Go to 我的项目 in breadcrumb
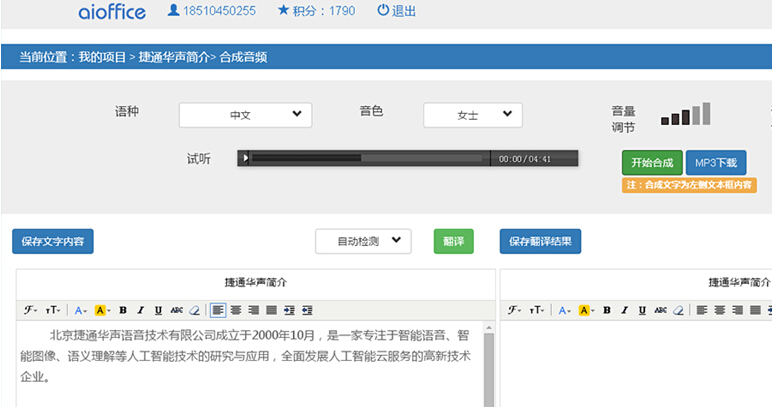Screen dimensions: 773x407 tap(102, 57)
